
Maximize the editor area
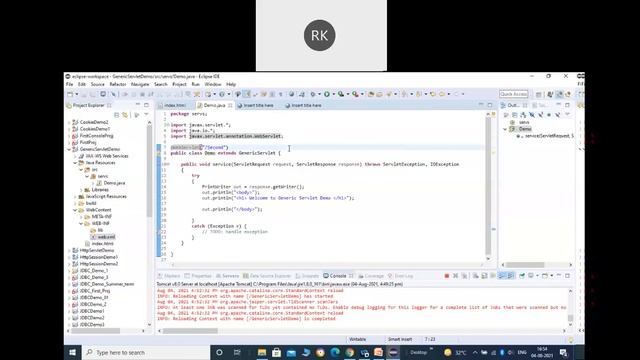[490, 105]
